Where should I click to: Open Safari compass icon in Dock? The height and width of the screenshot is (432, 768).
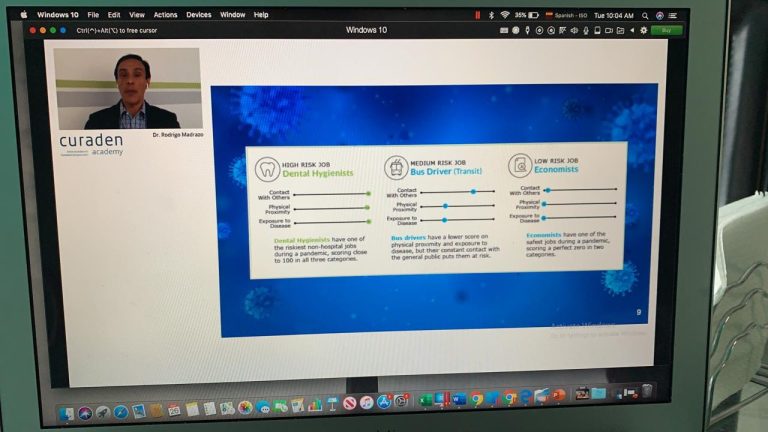[x=120, y=410]
